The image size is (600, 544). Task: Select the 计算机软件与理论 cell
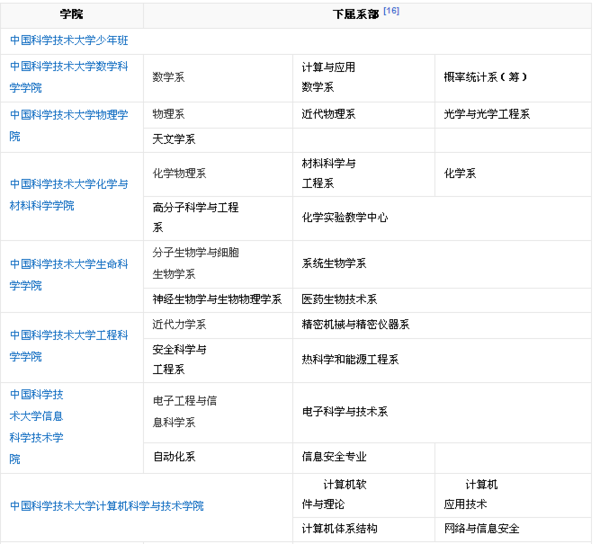[364, 495]
